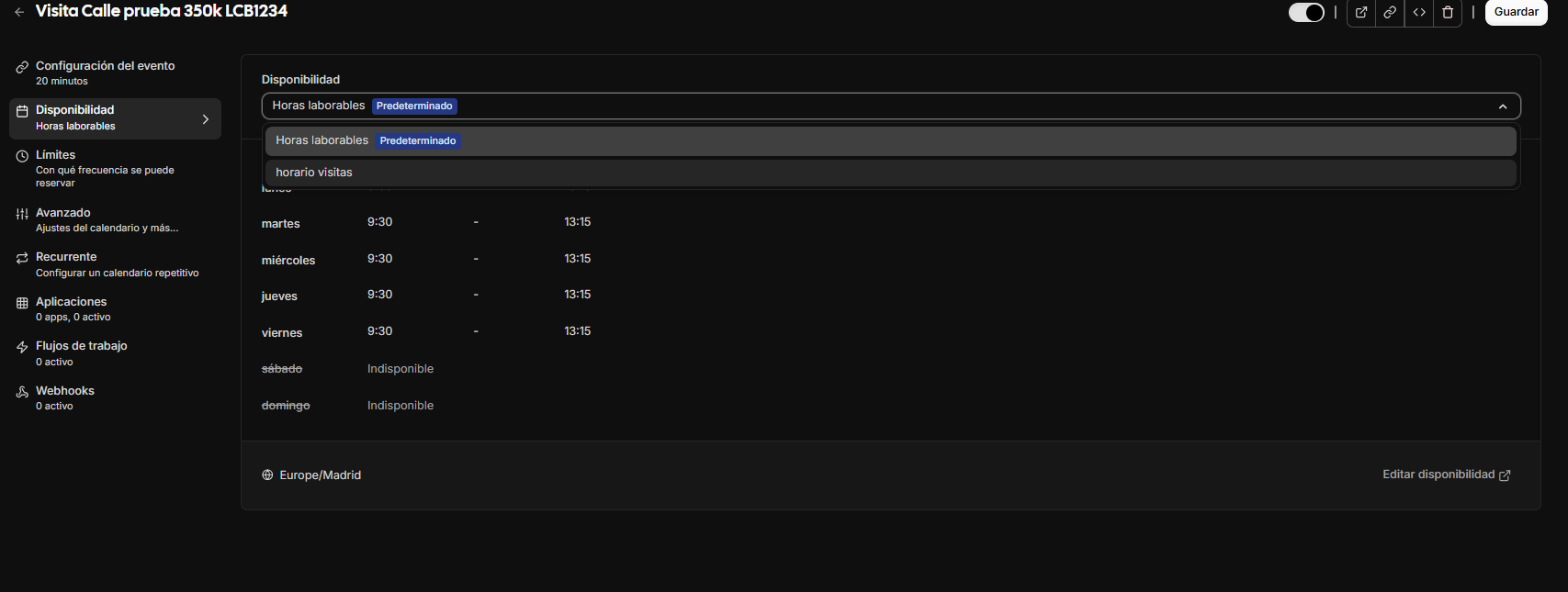Click the Webhooks sidebar icon
This screenshot has width=1568, height=592.
point(22,392)
